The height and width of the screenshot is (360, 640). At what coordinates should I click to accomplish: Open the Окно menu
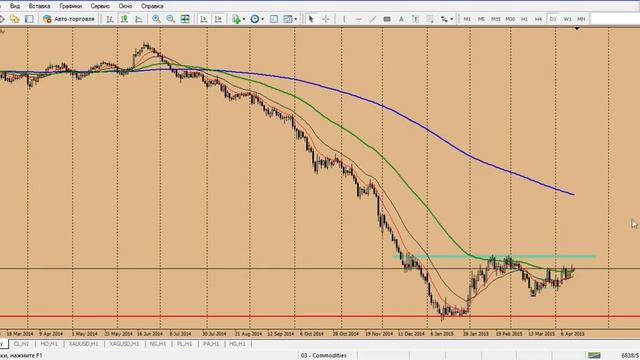tap(125, 6)
